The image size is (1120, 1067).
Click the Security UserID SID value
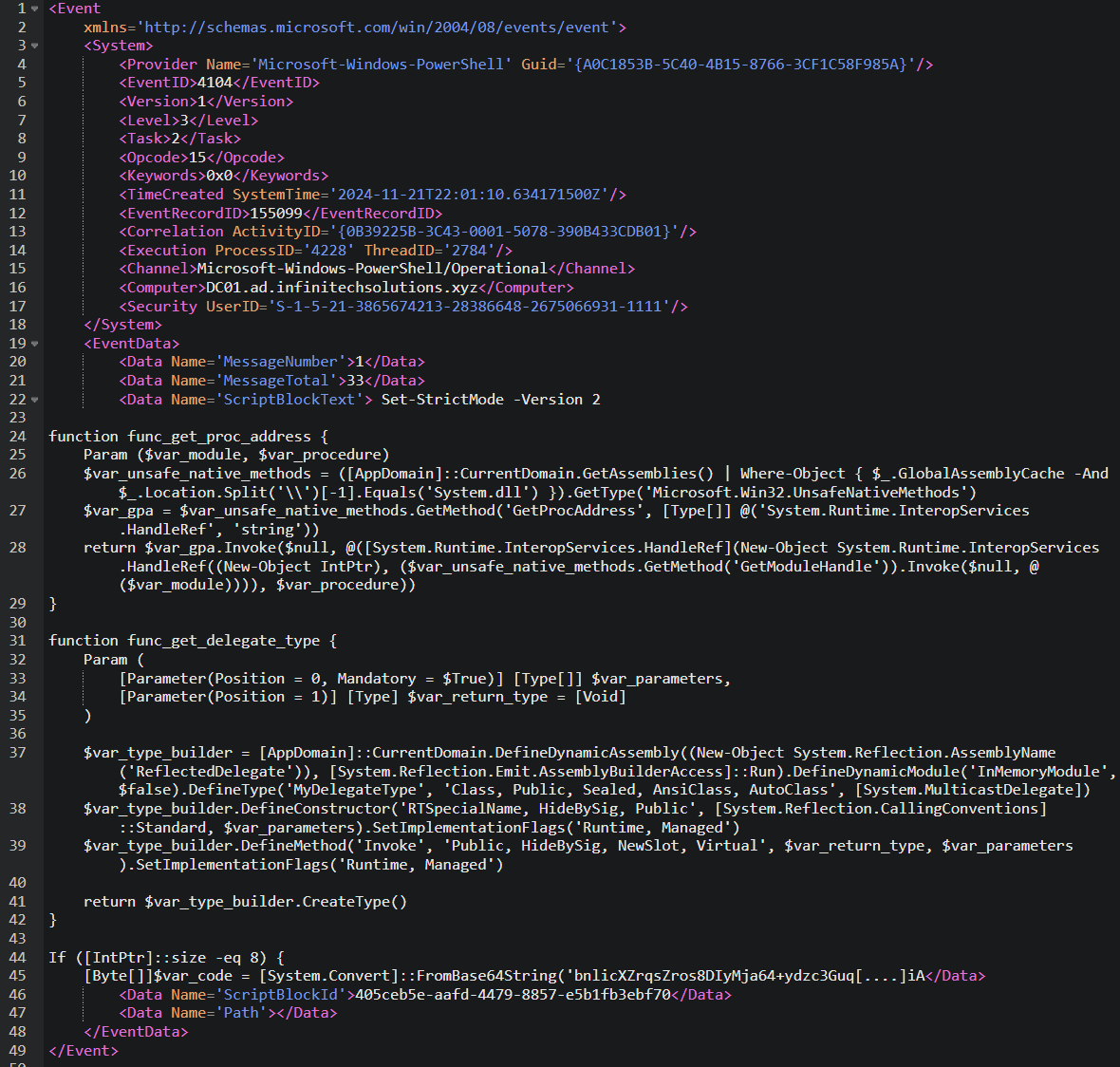(x=469, y=307)
